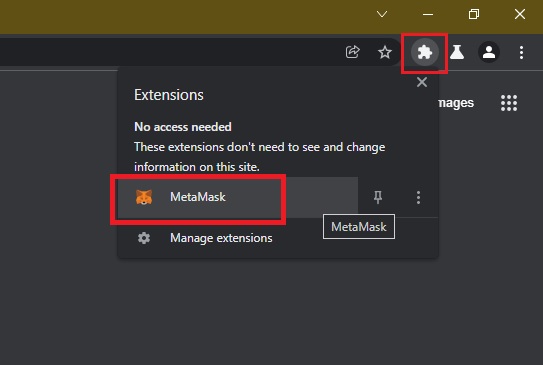Pin MetaMask to the toolbar
543x365 pixels.
click(378, 197)
